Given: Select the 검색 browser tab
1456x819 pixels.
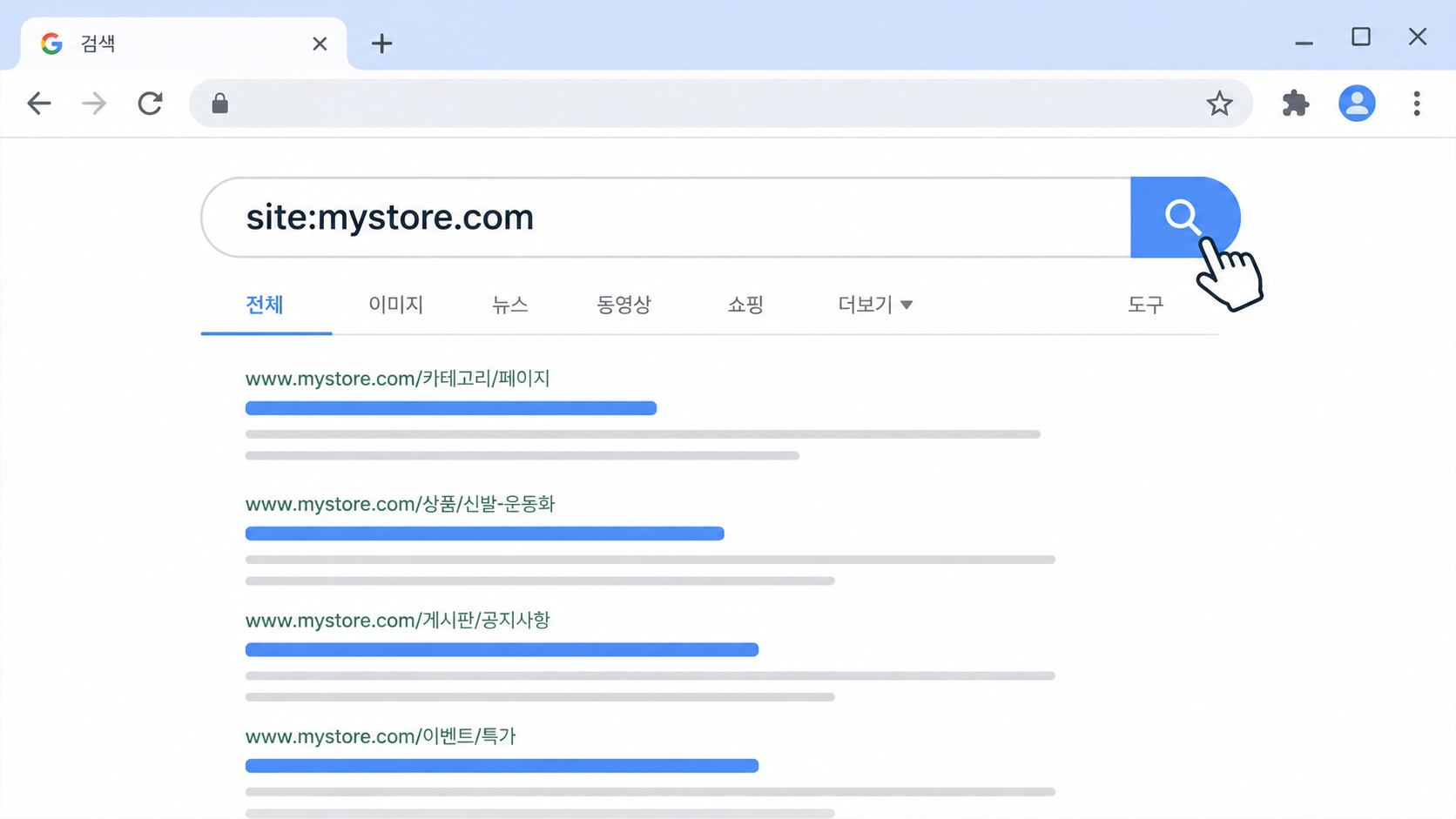Looking at the screenshot, I should tap(184, 44).
